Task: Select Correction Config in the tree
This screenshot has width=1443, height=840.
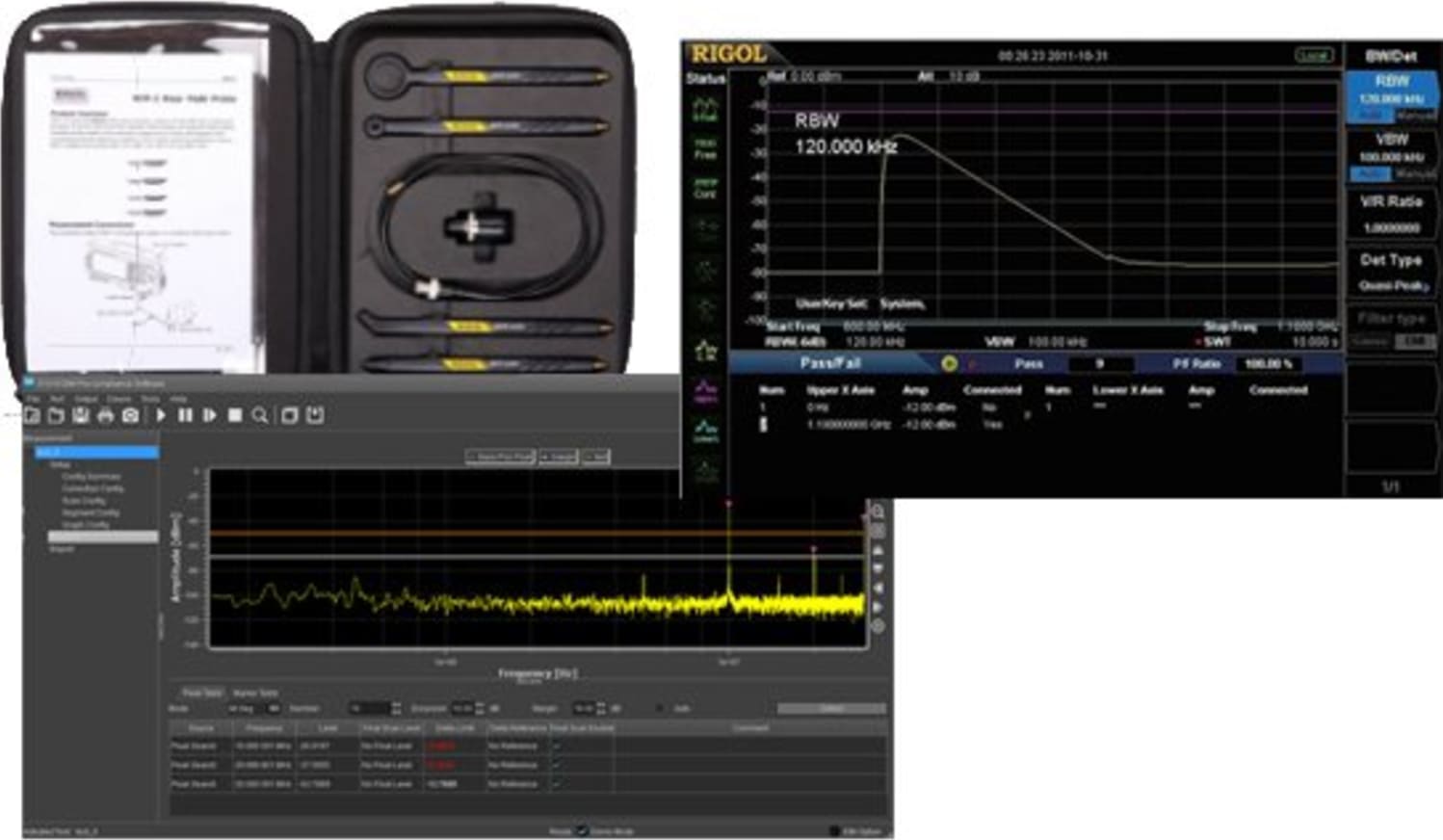Action: (x=92, y=488)
